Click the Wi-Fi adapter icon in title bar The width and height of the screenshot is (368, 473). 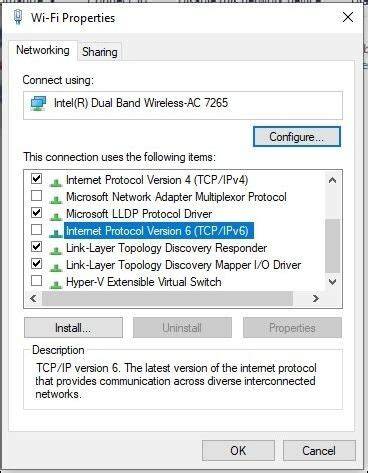click(x=19, y=17)
